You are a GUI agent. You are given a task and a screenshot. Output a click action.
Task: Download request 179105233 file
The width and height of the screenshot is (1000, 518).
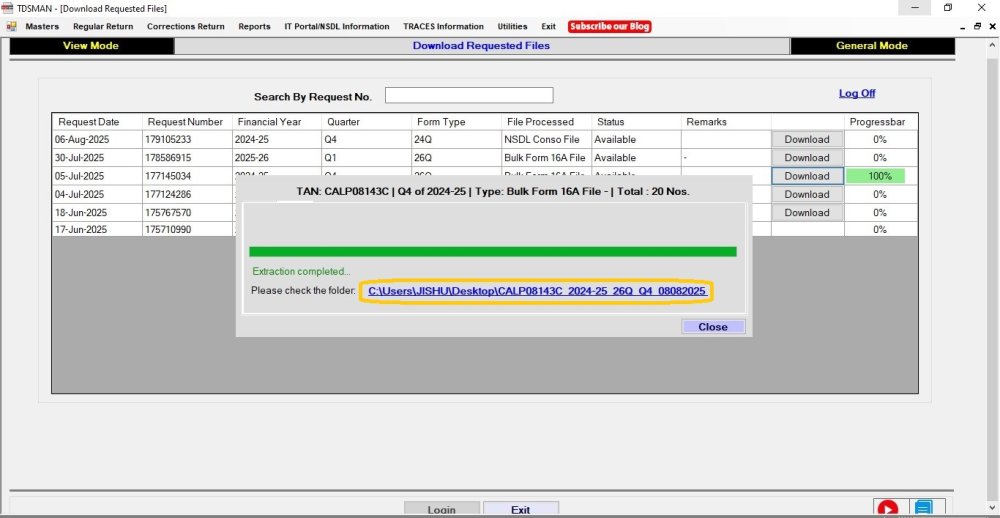[807, 139]
